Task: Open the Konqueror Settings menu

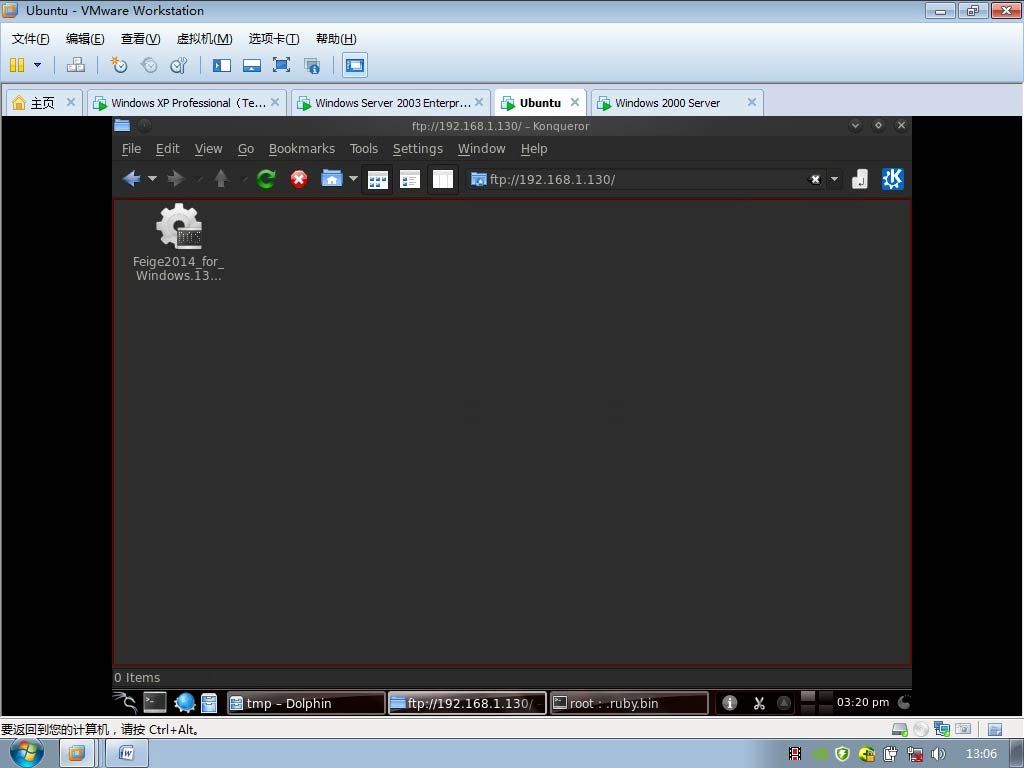Action: point(418,149)
